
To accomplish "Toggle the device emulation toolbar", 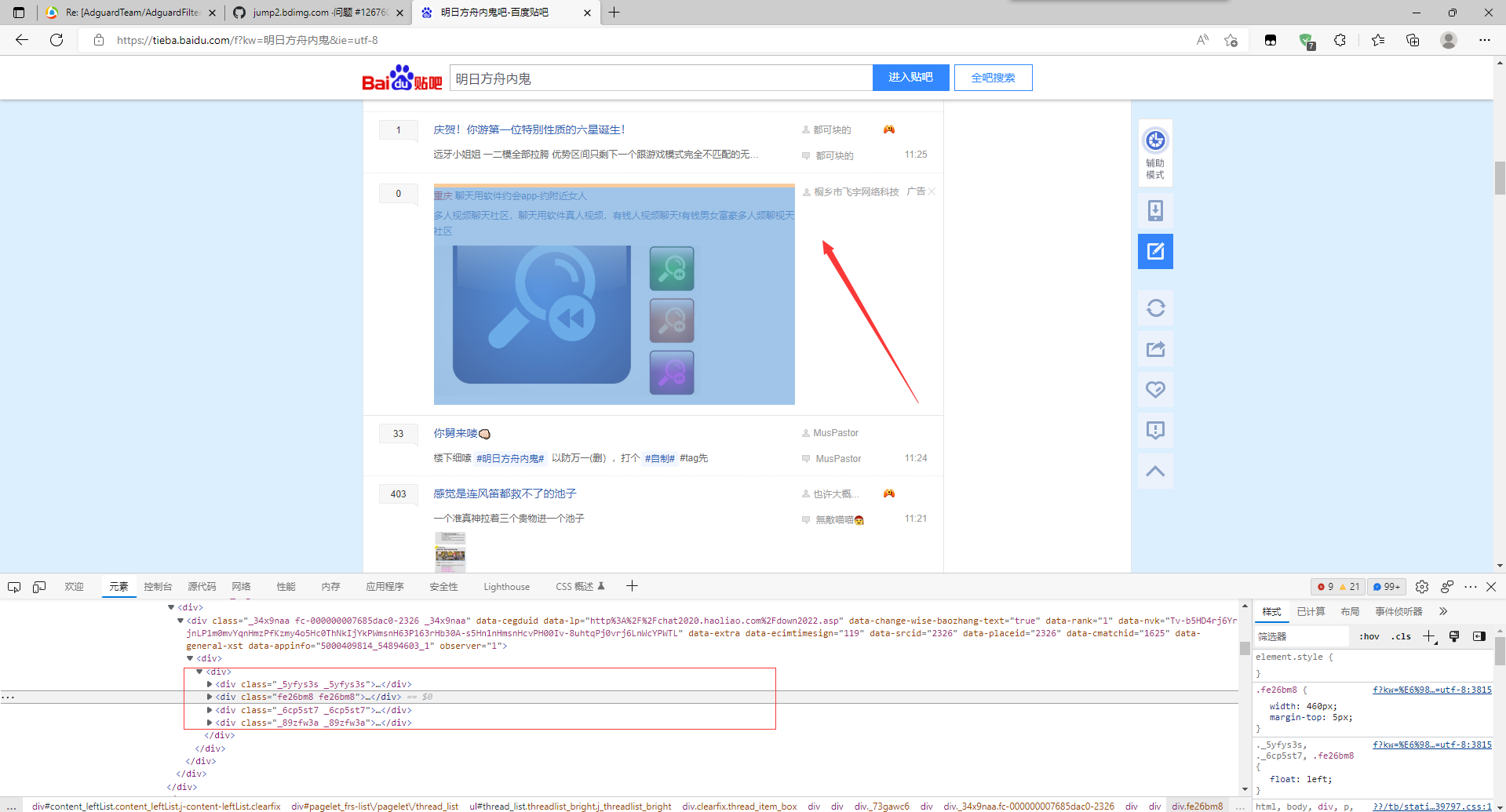I will [x=38, y=586].
